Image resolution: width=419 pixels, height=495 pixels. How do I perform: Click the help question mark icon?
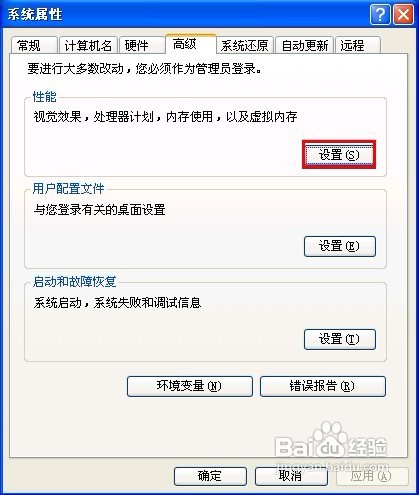pos(380,14)
